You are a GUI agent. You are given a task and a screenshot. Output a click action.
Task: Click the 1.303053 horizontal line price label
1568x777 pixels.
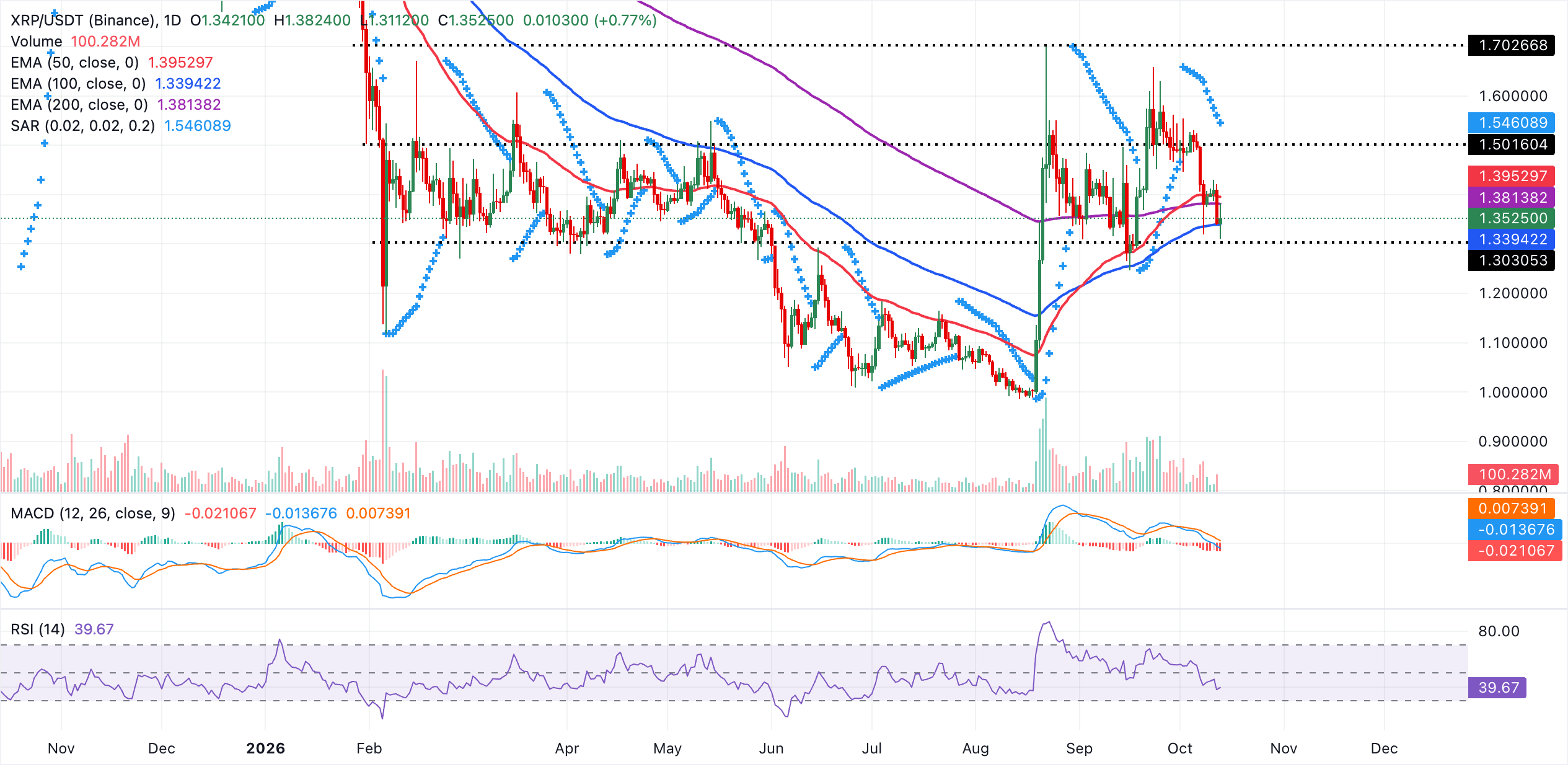point(1512,260)
